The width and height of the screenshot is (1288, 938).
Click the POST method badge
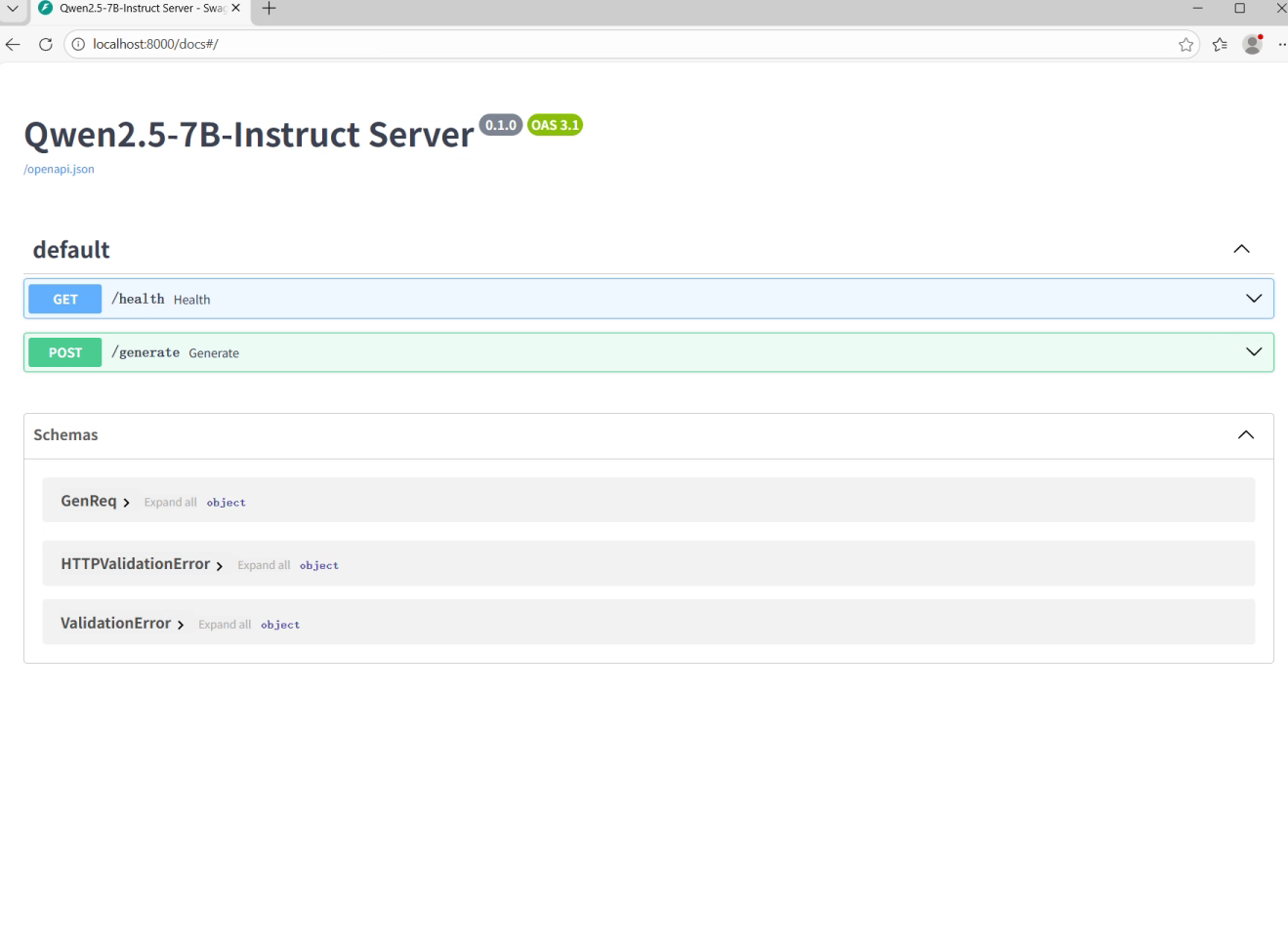pos(64,352)
